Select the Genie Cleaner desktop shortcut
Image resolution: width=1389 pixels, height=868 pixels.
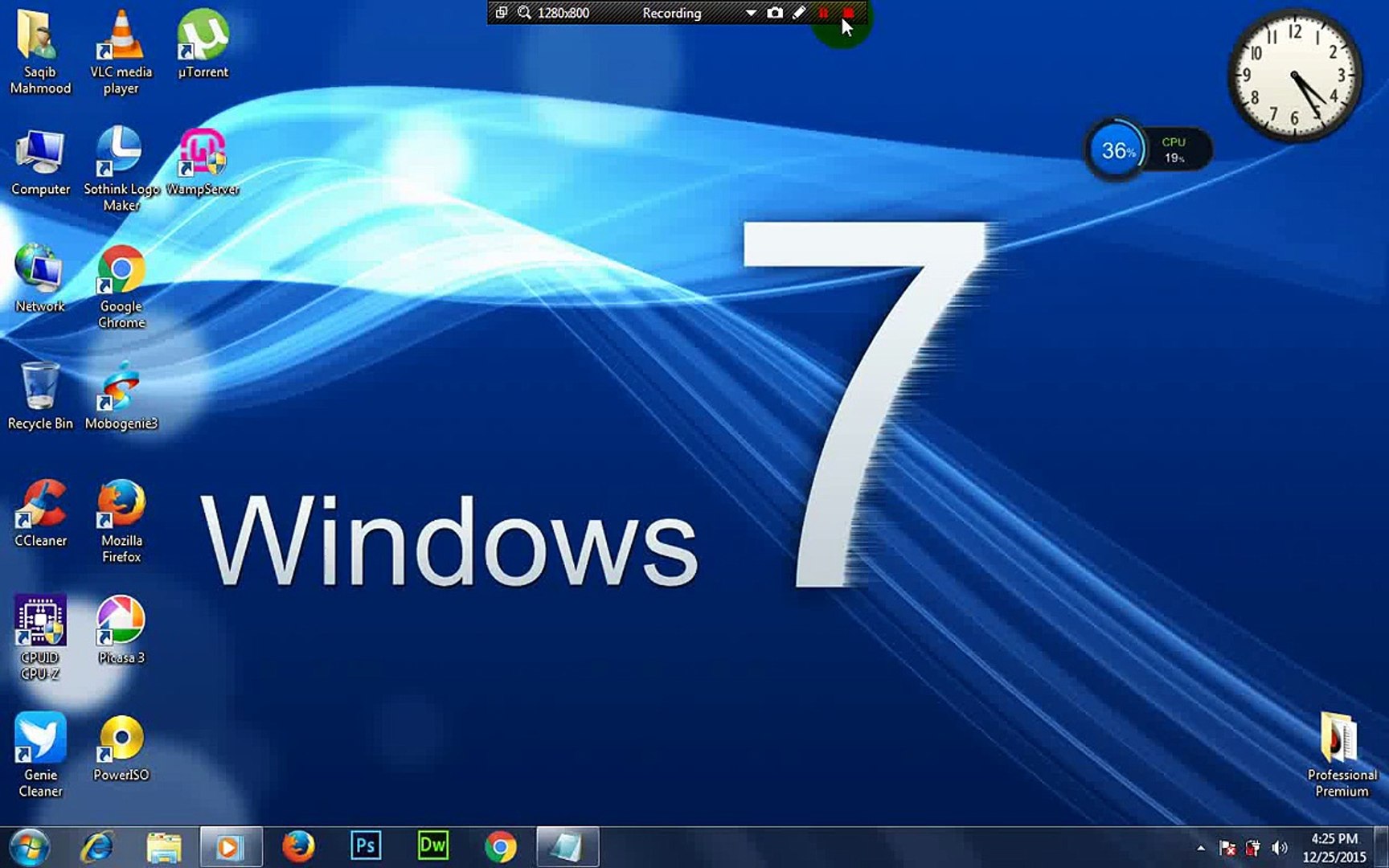(x=40, y=755)
